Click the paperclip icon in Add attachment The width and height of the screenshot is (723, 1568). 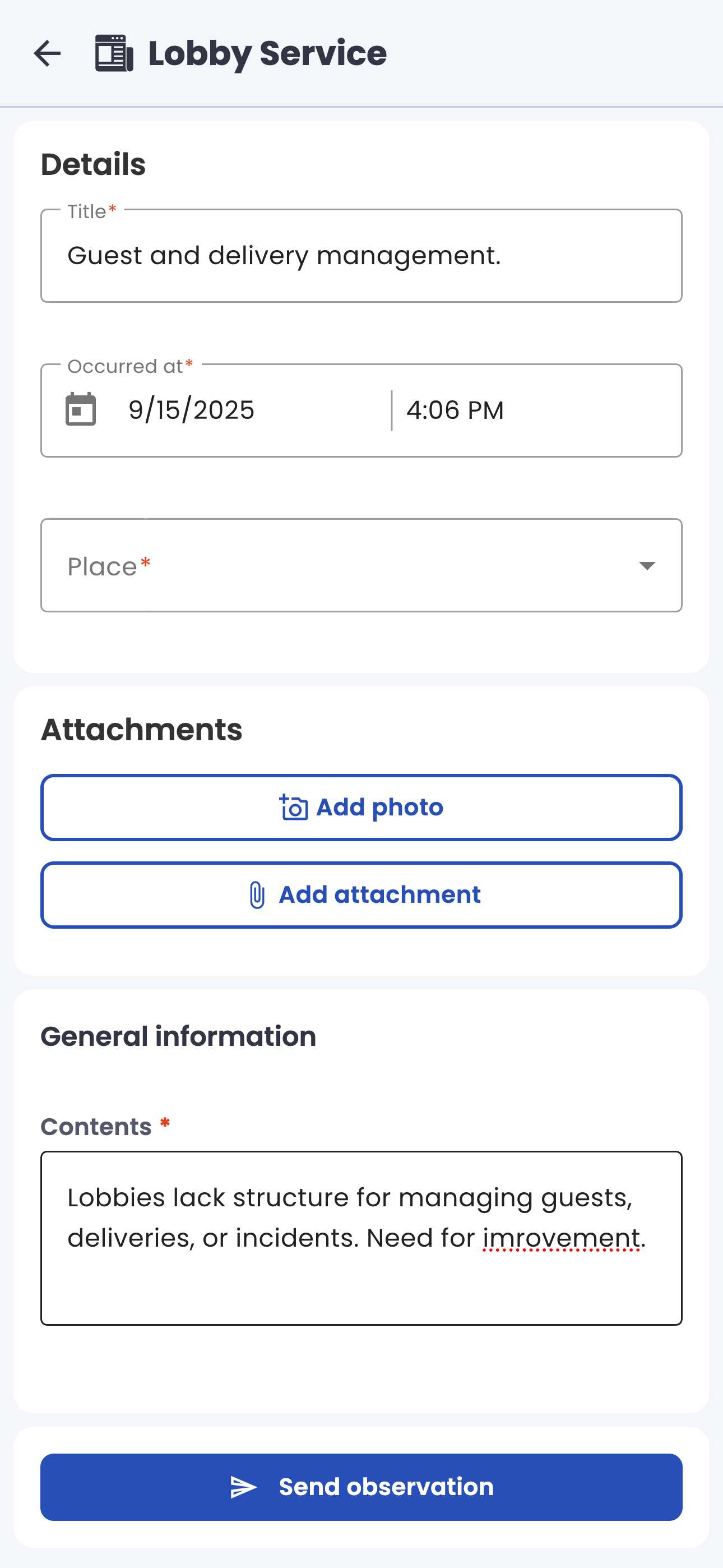coord(257,895)
